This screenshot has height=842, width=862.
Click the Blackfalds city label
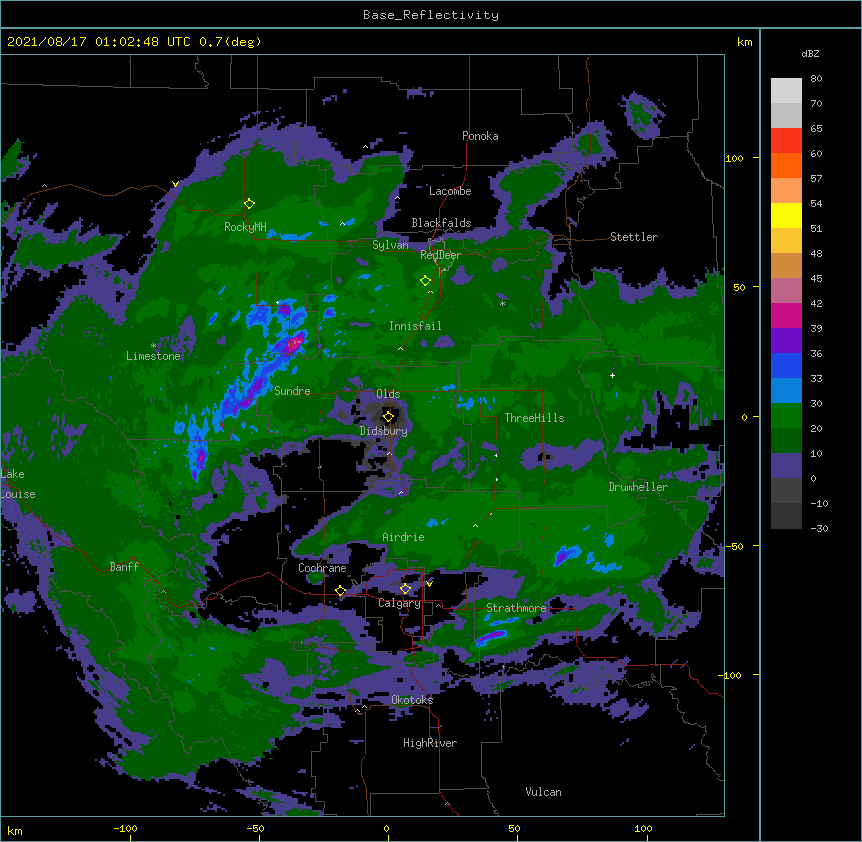coord(441,223)
